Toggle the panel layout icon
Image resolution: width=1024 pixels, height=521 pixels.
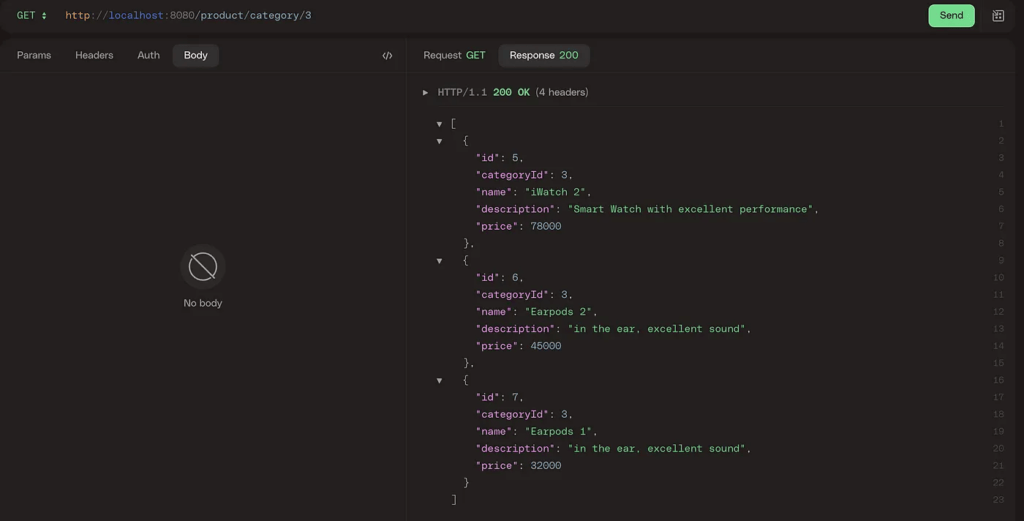coord(997,16)
